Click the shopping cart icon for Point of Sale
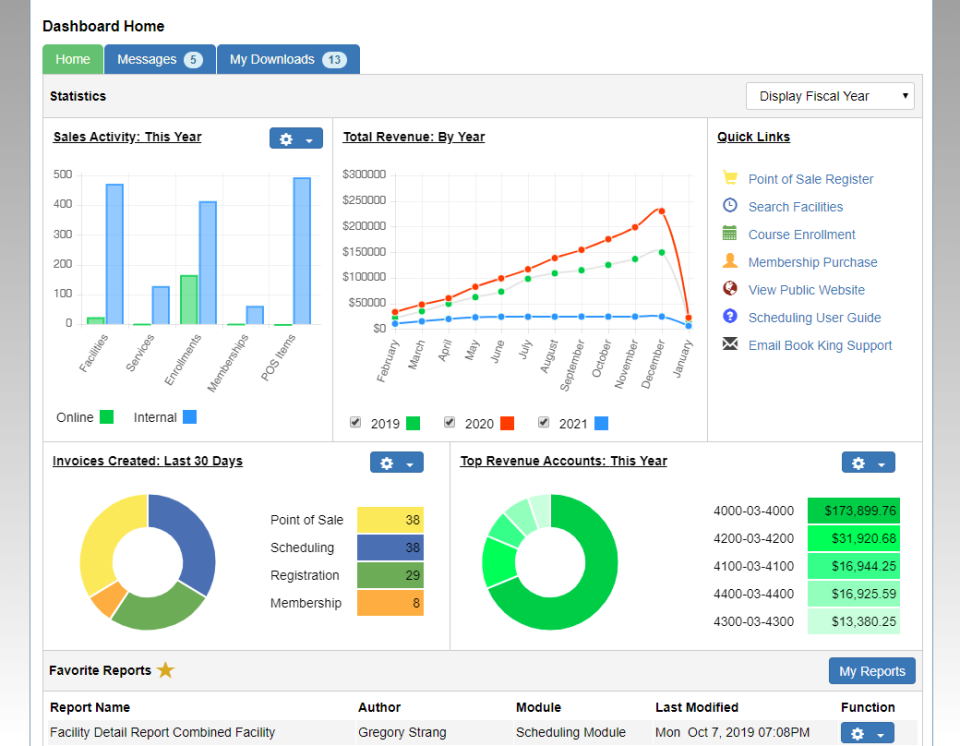Screen dimensions: 960x746 click(x=730, y=178)
